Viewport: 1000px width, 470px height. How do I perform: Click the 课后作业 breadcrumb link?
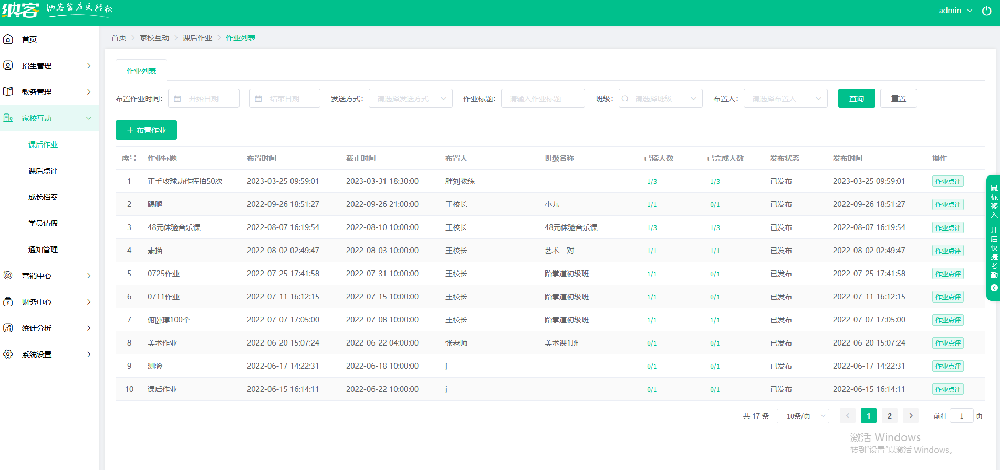(x=197, y=38)
